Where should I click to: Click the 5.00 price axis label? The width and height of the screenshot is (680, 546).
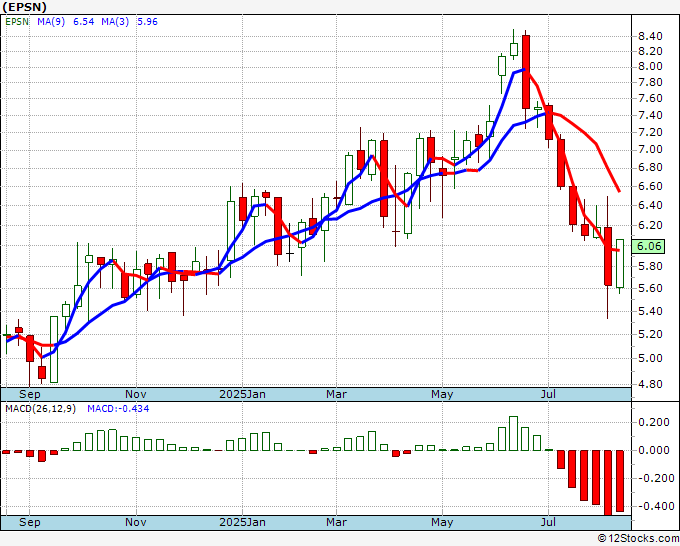650,359
